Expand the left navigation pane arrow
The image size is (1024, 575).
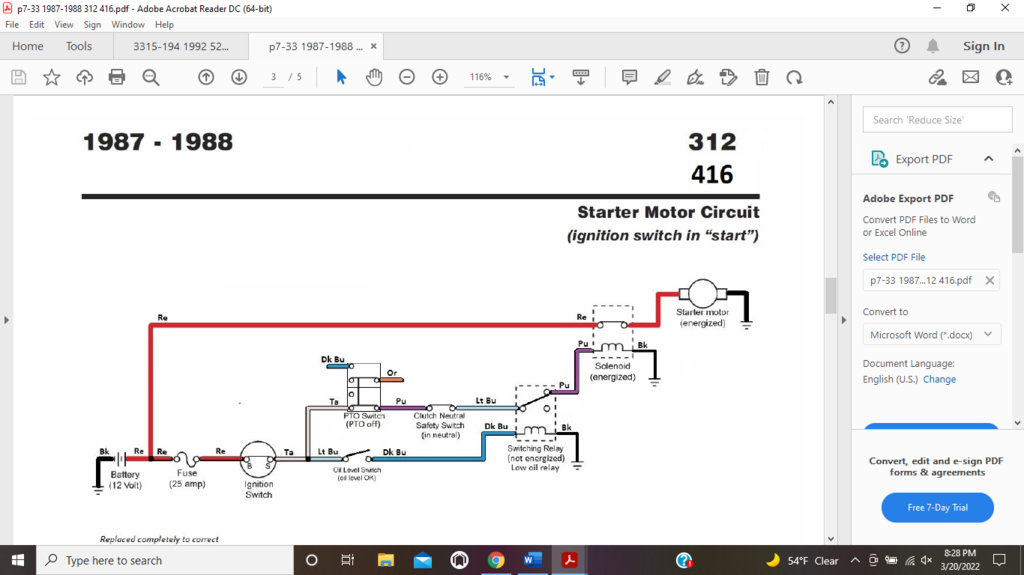[7, 320]
